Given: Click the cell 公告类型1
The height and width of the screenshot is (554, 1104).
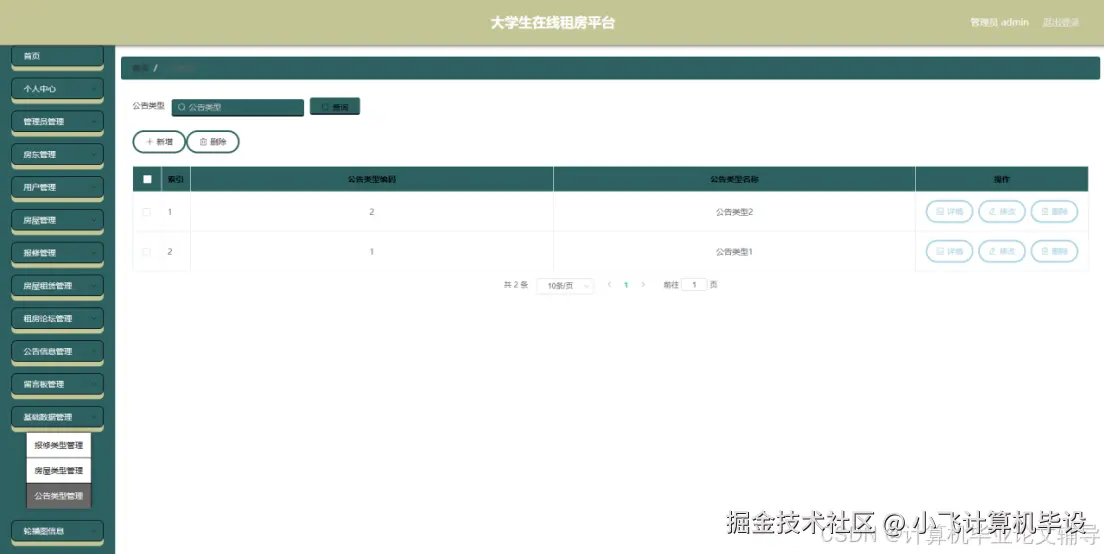Looking at the screenshot, I should click(x=734, y=252).
